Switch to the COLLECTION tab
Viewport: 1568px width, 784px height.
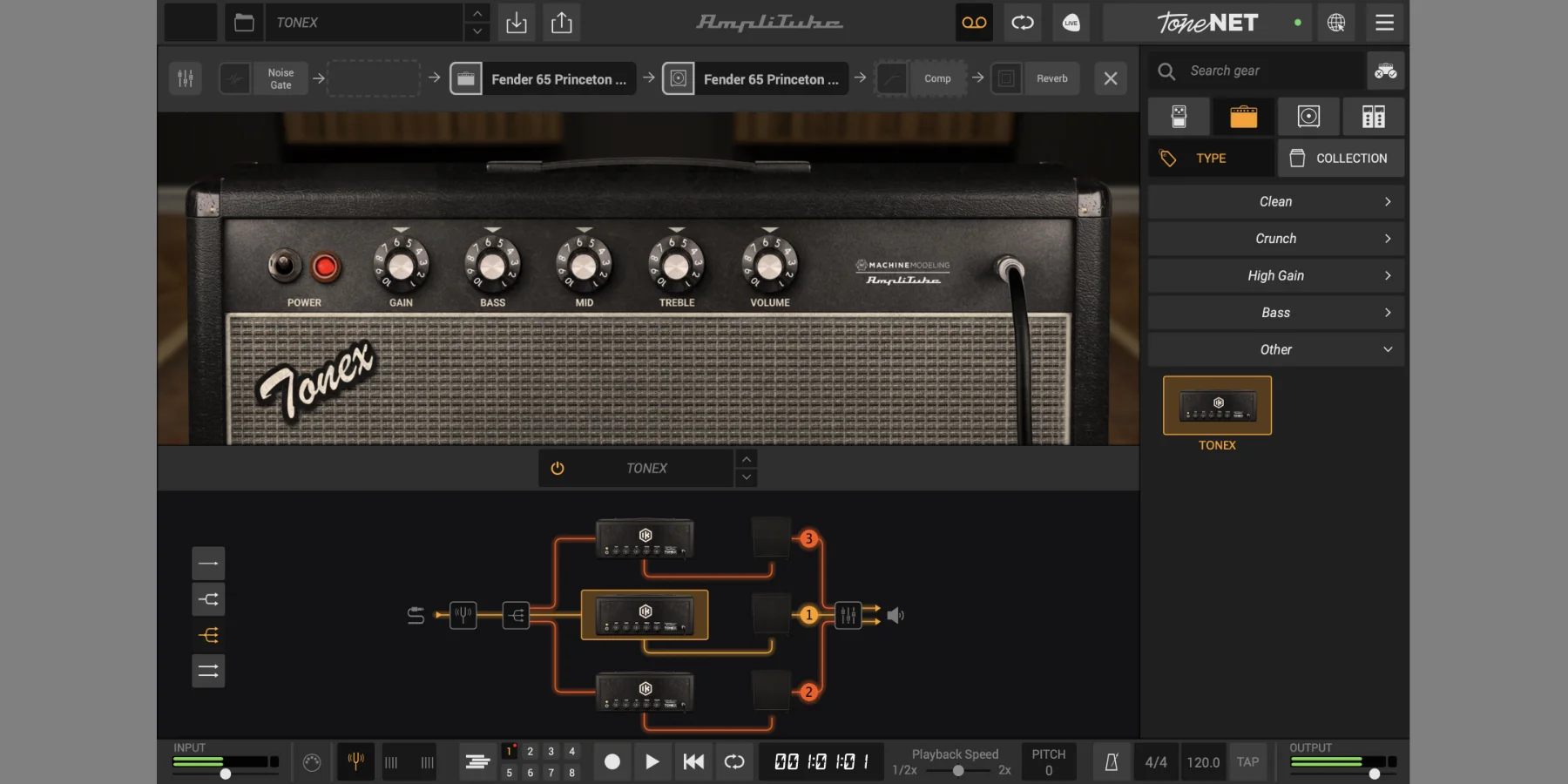(1341, 159)
